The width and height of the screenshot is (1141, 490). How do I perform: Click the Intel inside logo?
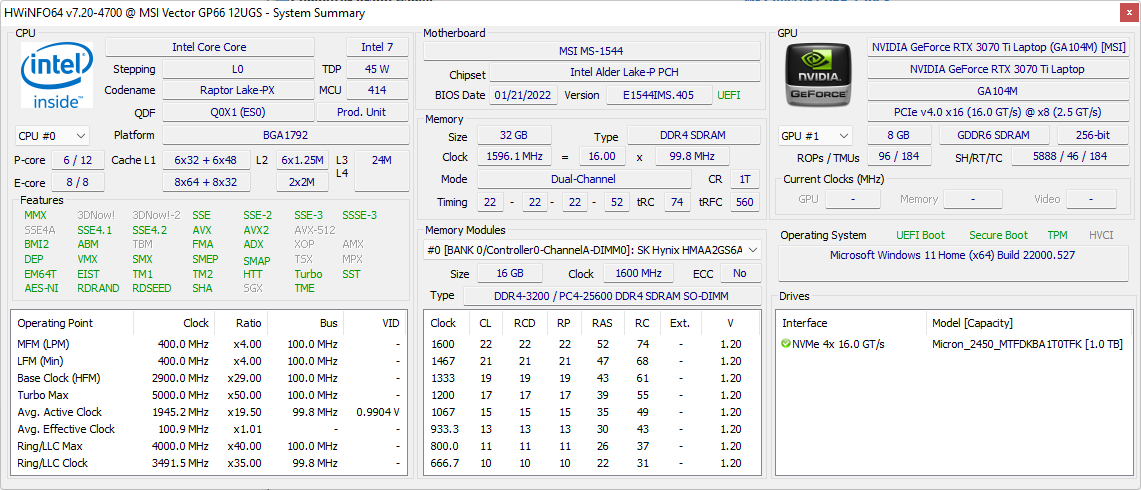[x=57, y=76]
